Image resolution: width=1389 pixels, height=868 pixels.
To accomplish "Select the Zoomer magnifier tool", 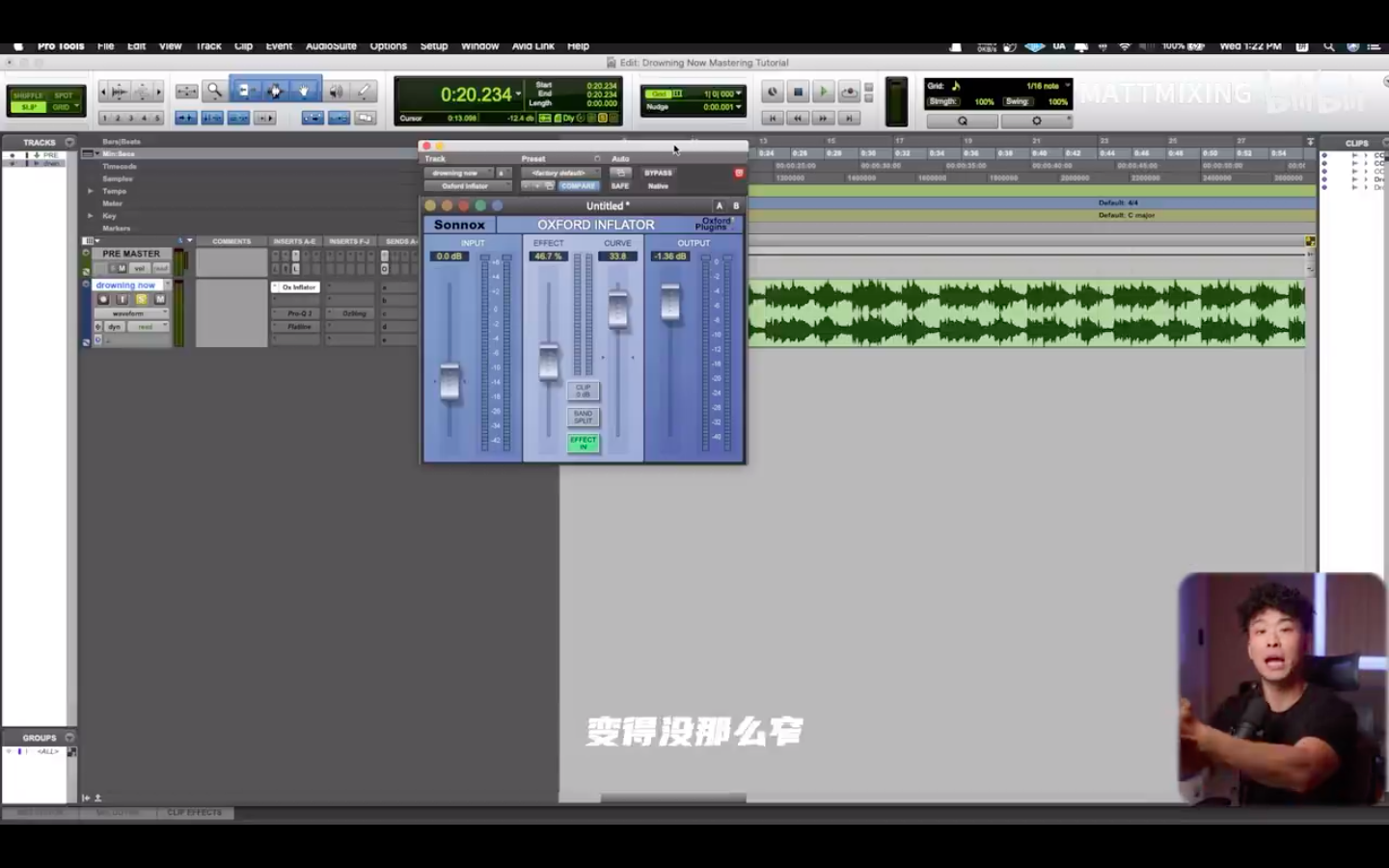I will coord(214,91).
